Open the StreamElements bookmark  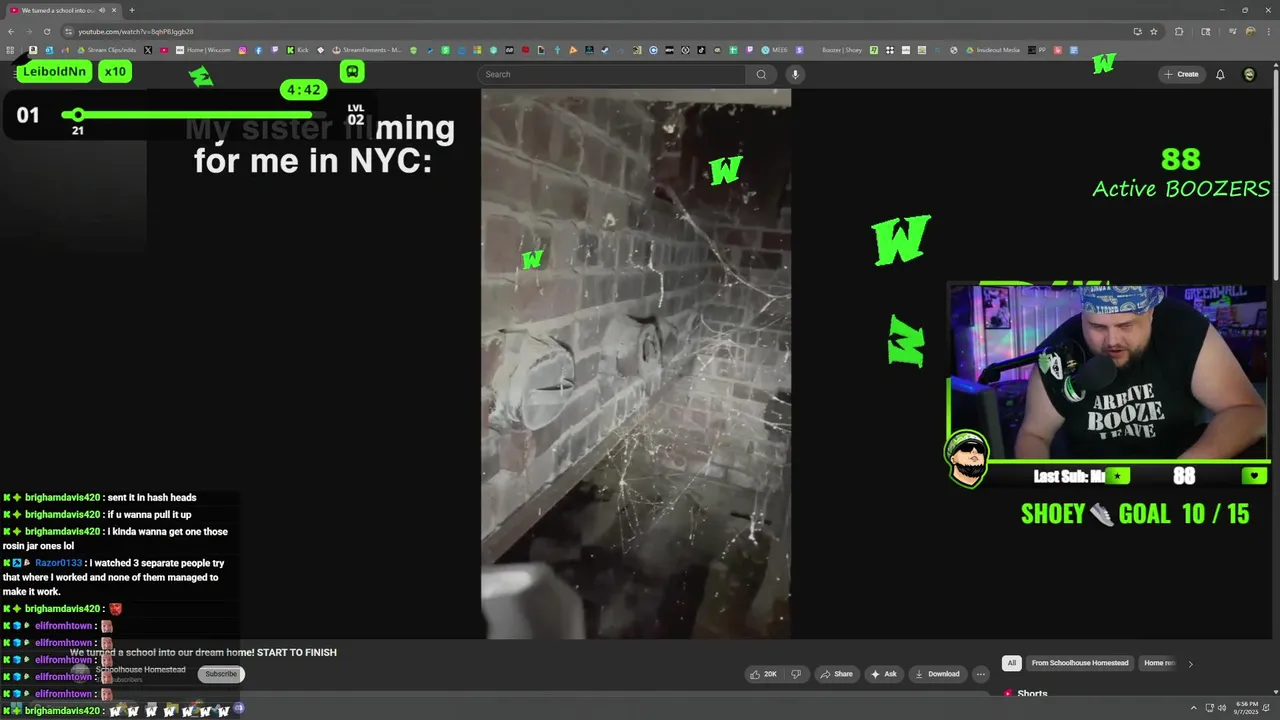367,50
